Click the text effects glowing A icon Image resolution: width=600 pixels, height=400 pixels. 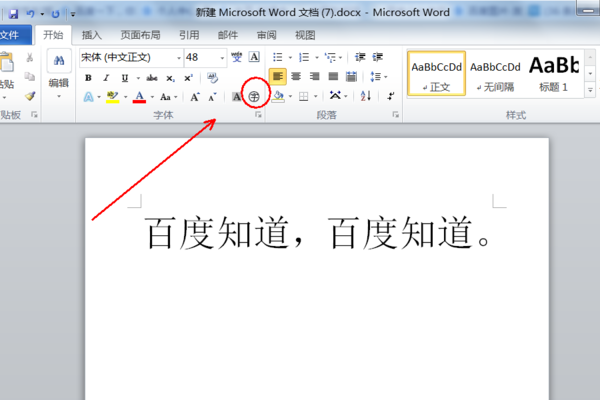[88, 97]
